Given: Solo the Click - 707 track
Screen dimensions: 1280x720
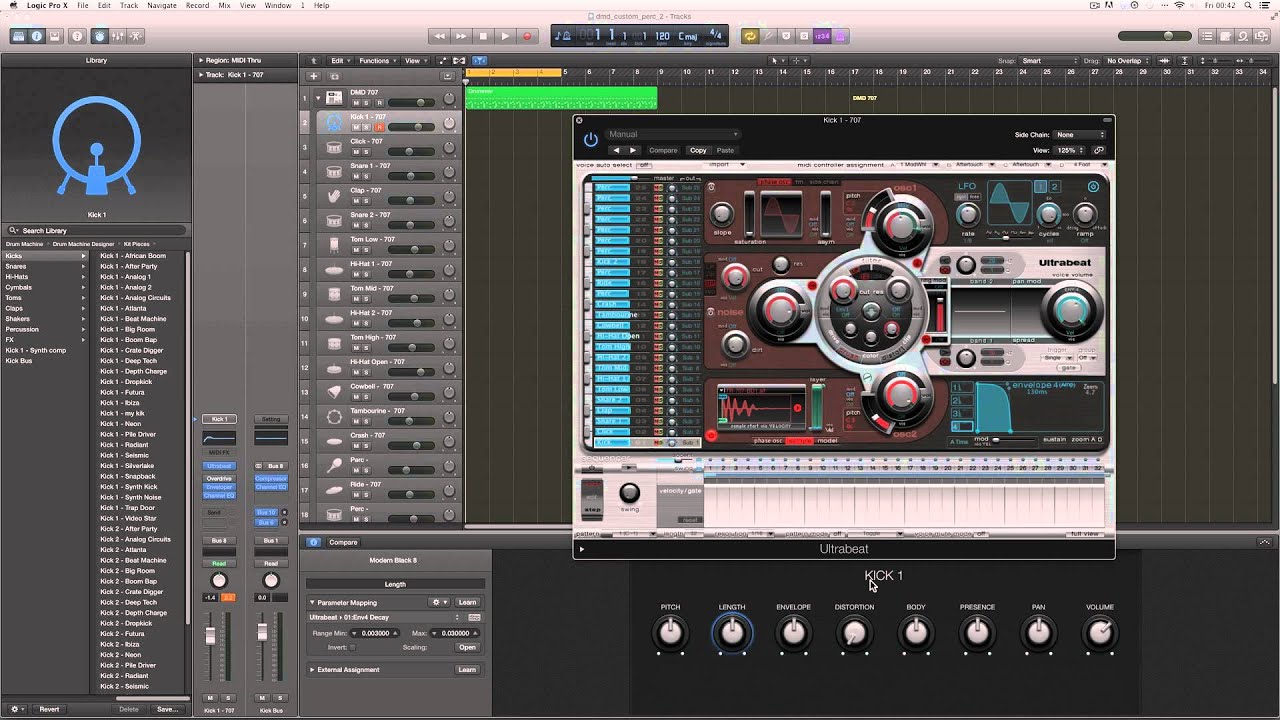Looking at the screenshot, I should click(x=366, y=152).
